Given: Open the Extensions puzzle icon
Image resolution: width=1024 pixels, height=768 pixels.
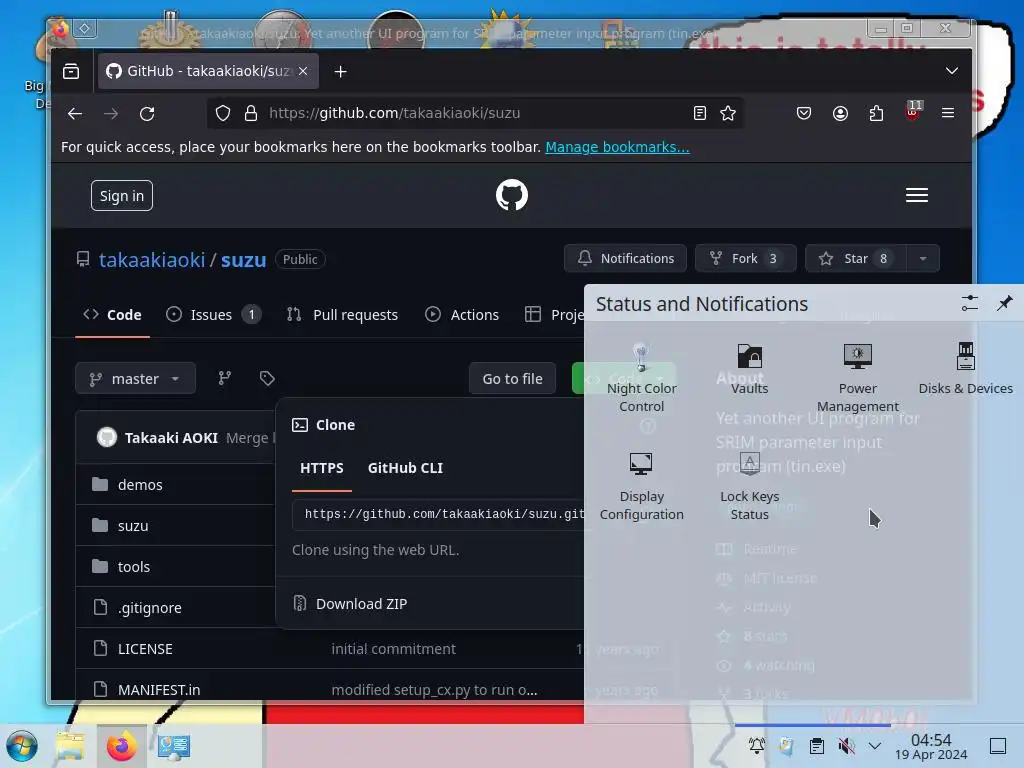Looking at the screenshot, I should [876, 114].
